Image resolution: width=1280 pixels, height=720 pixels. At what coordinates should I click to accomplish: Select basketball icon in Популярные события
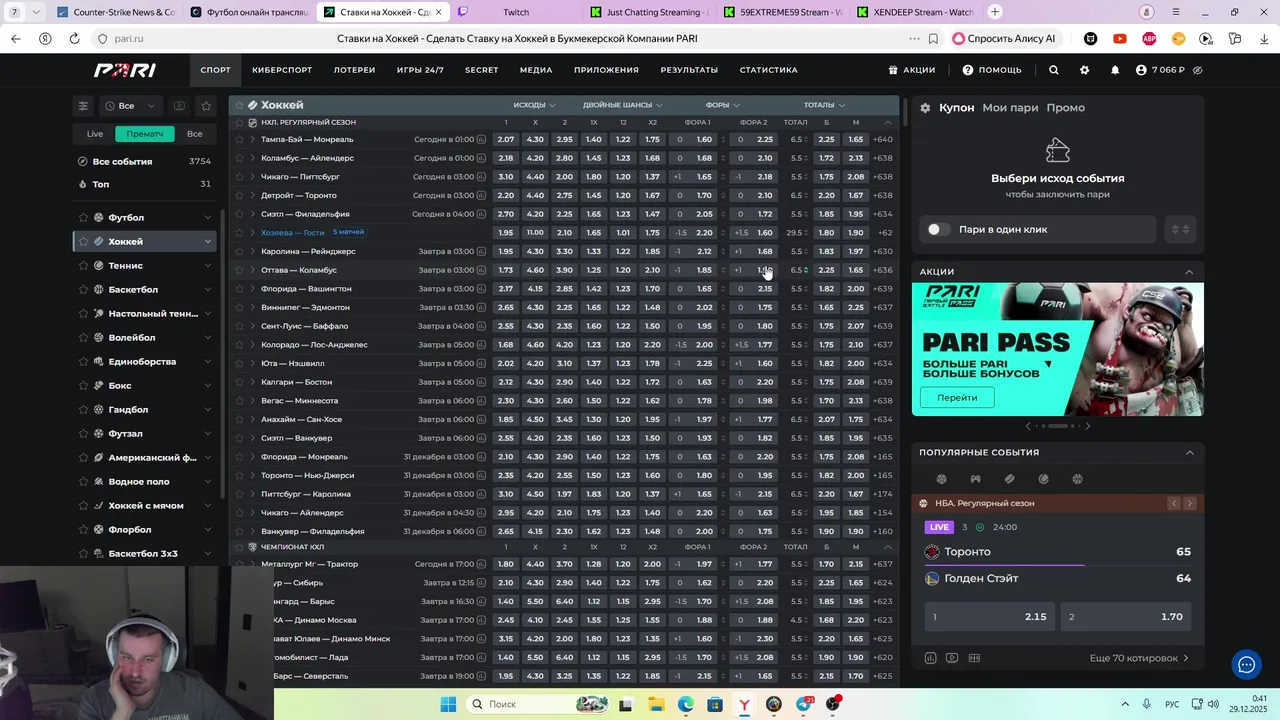pyautogui.click(x=1077, y=479)
